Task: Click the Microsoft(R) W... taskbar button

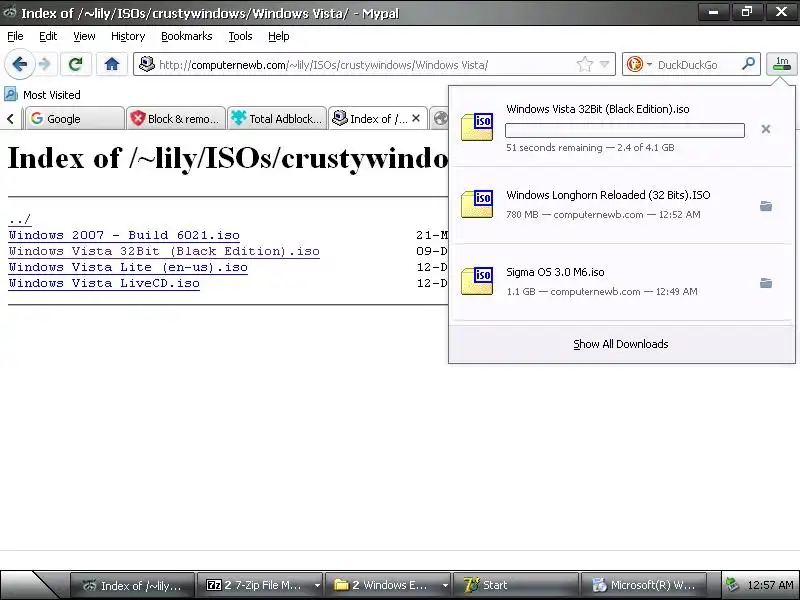Action: pyautogui.click(x=643, y=585)
